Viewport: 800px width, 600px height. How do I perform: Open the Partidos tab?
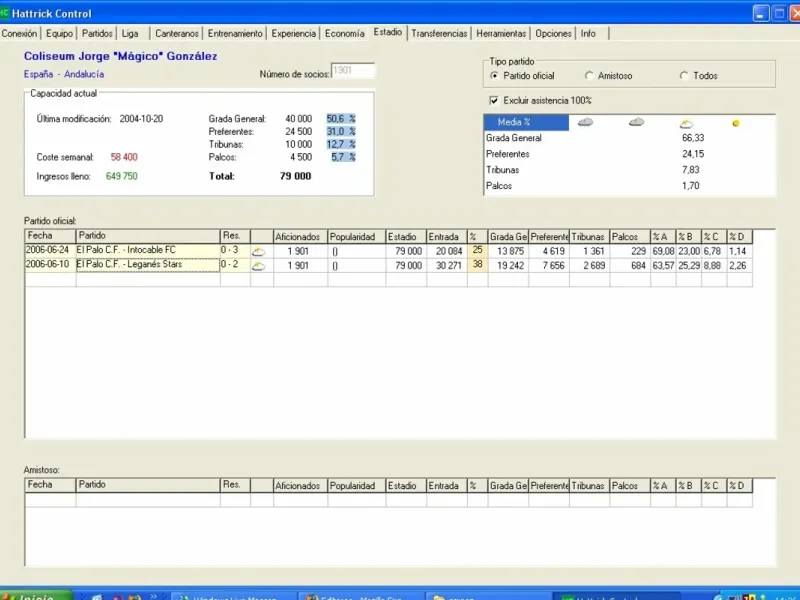tap(97, 34)
